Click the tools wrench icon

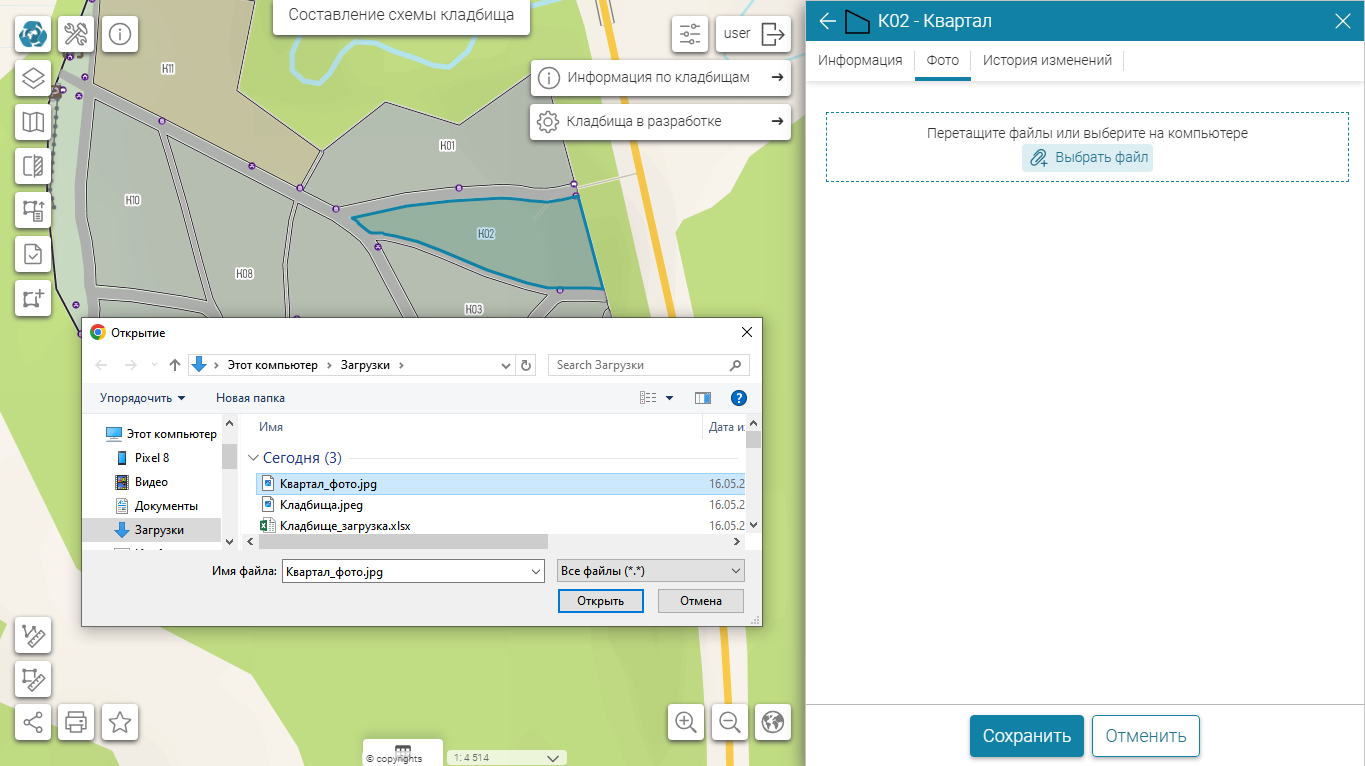(x=76, y=34)
